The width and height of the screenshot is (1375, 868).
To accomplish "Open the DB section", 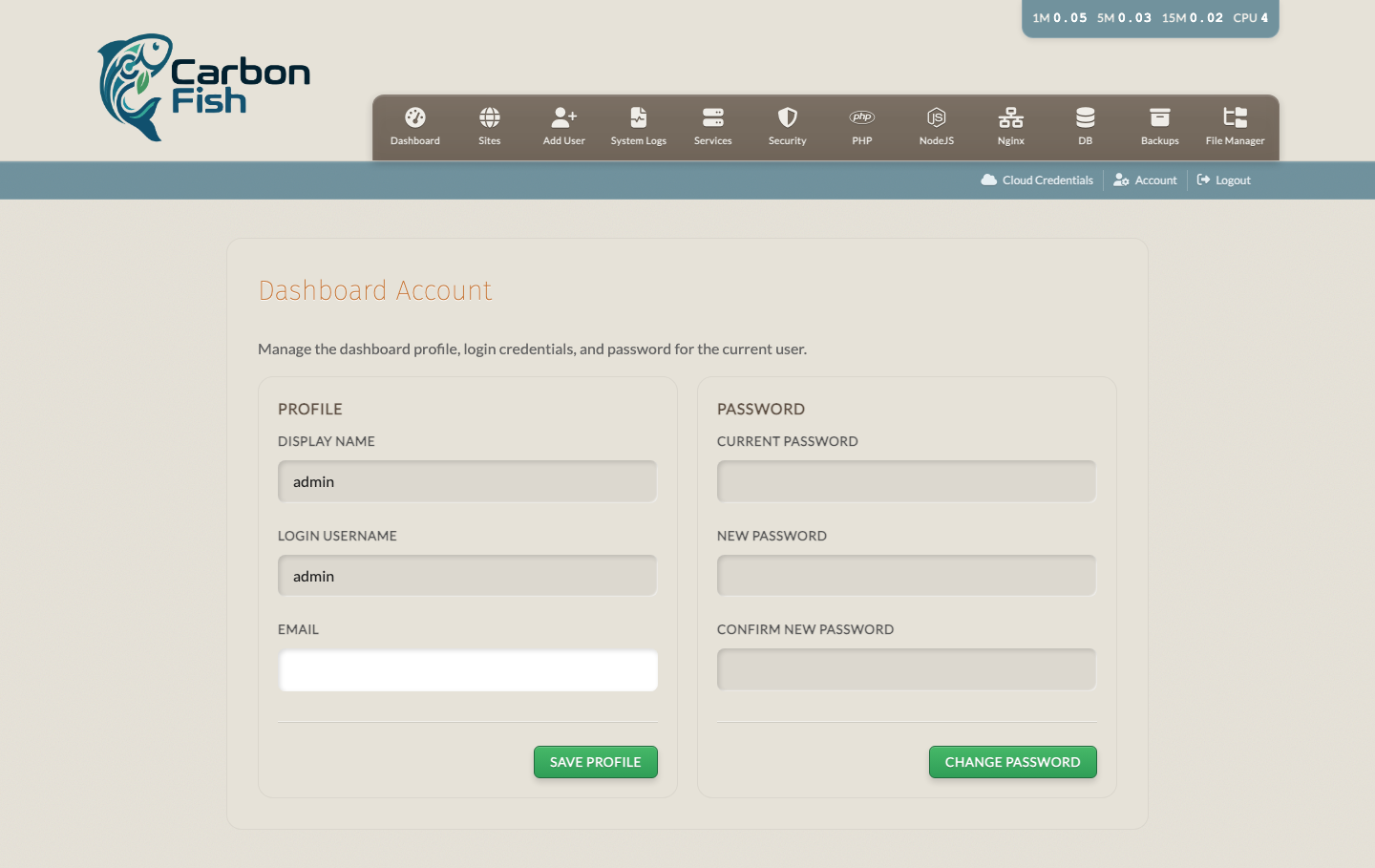I will [x=1085, y=125].
